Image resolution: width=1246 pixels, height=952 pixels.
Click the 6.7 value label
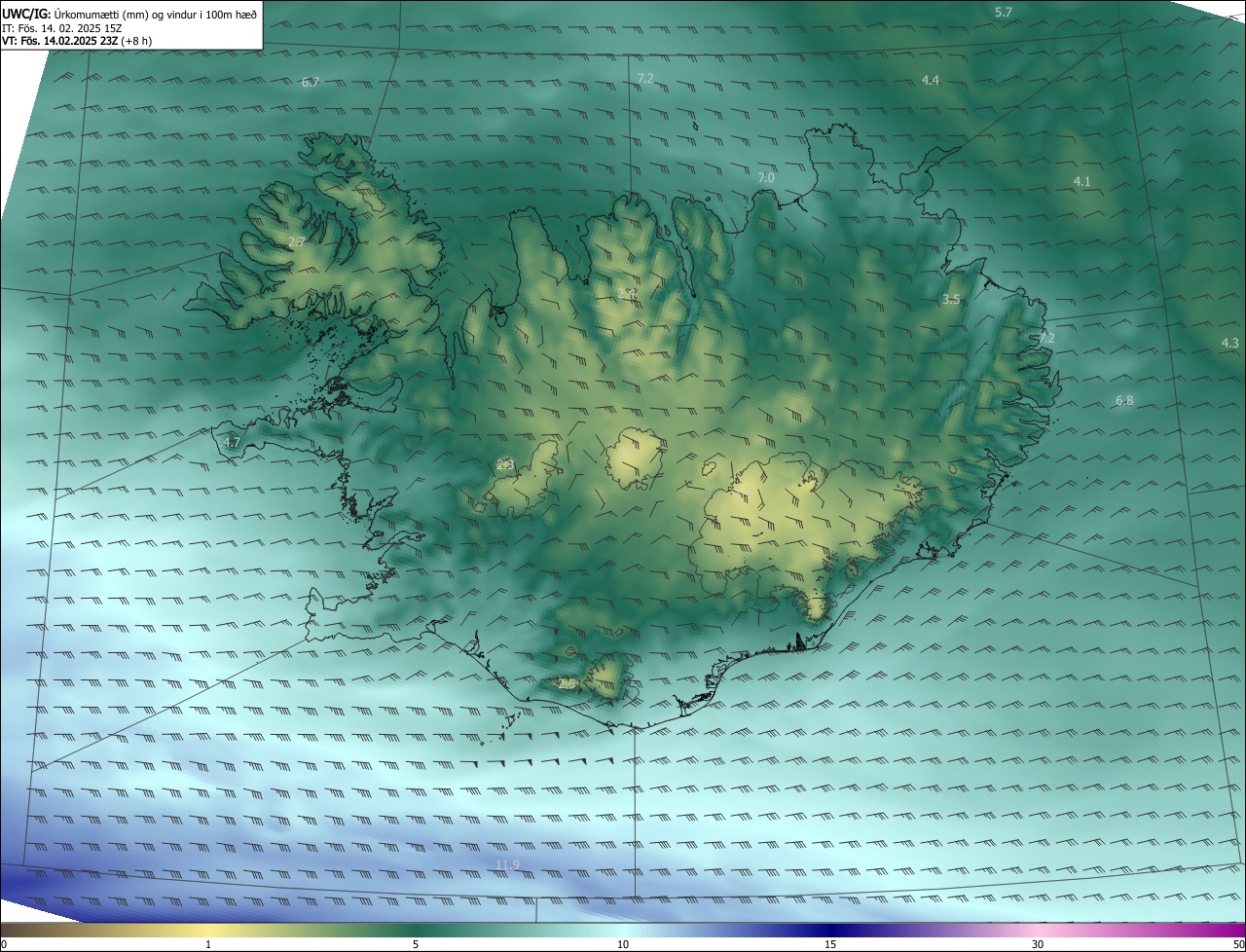pos(311,83)
